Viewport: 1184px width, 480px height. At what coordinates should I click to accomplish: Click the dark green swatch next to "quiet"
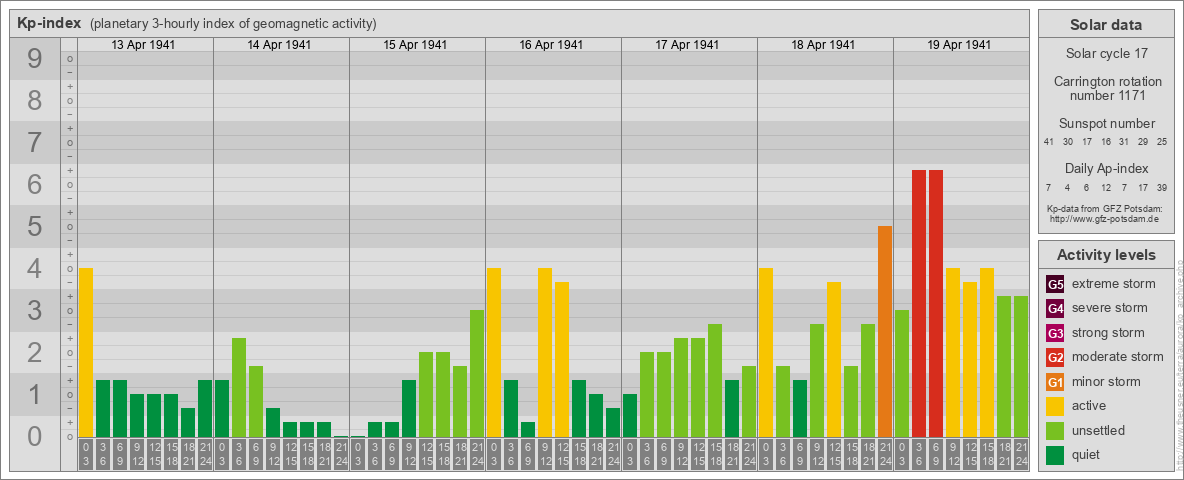1055,454
